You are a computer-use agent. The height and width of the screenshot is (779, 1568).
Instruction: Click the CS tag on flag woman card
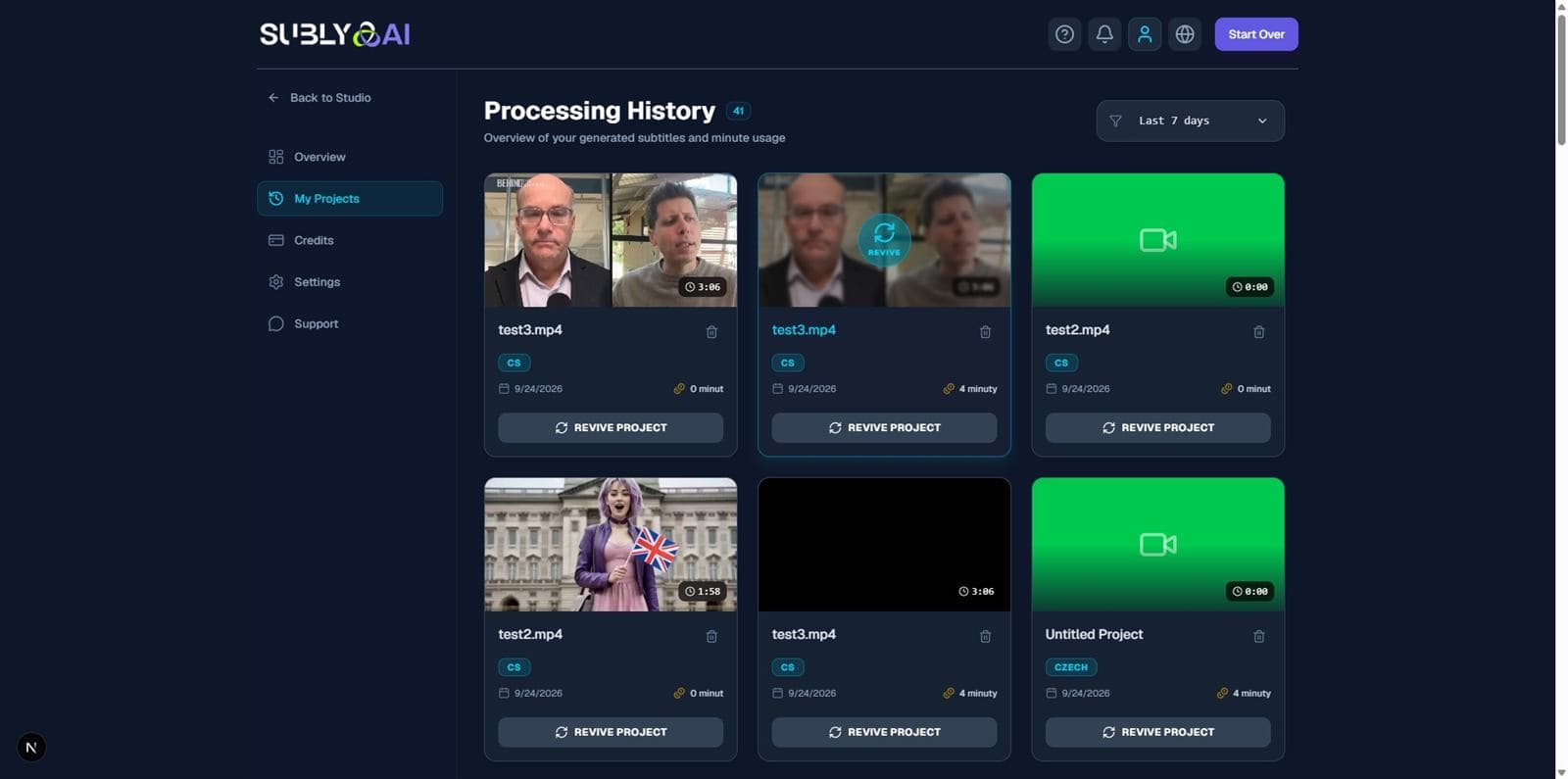coord(514,667)
